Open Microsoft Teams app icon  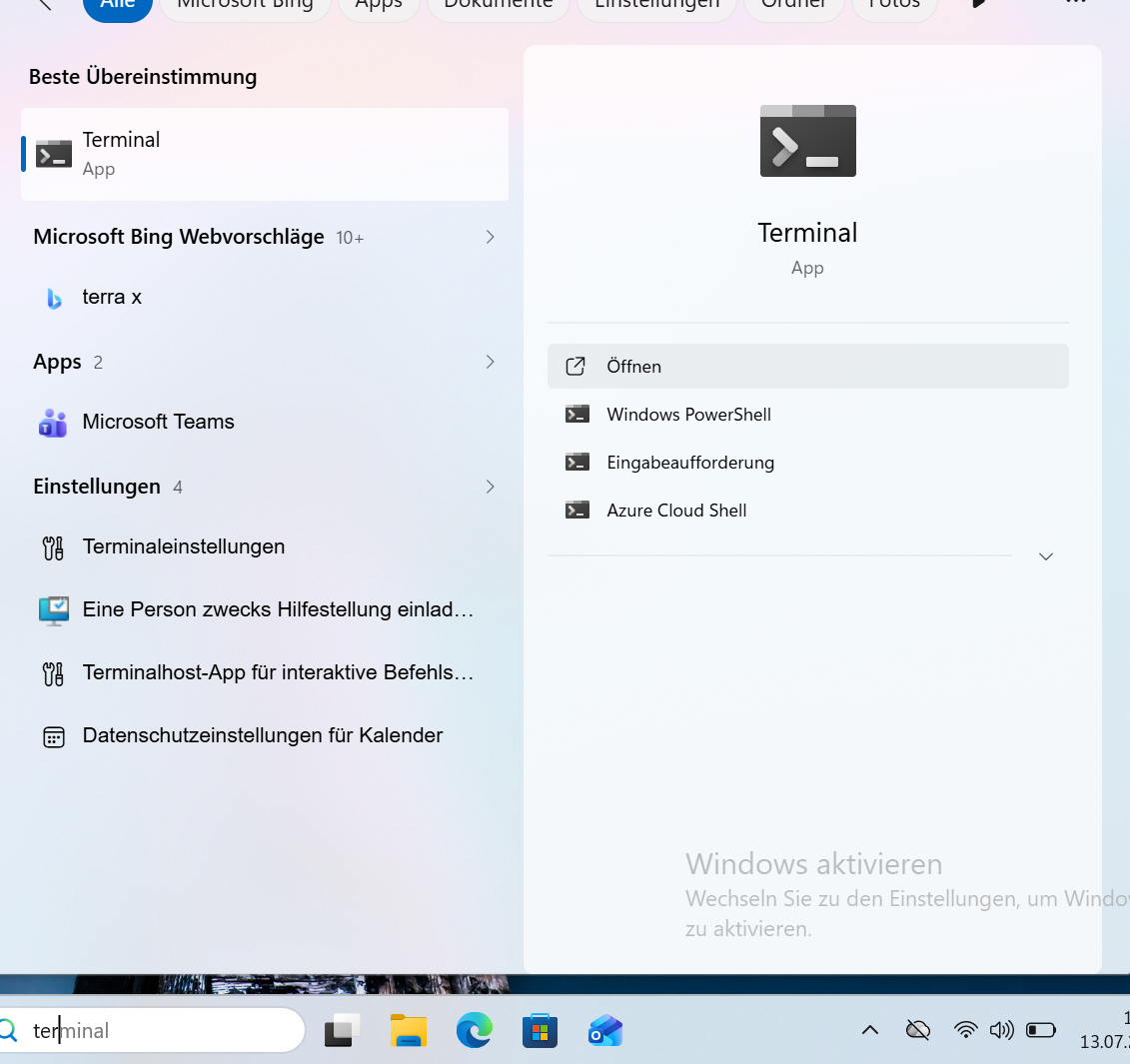coord(53,423)
